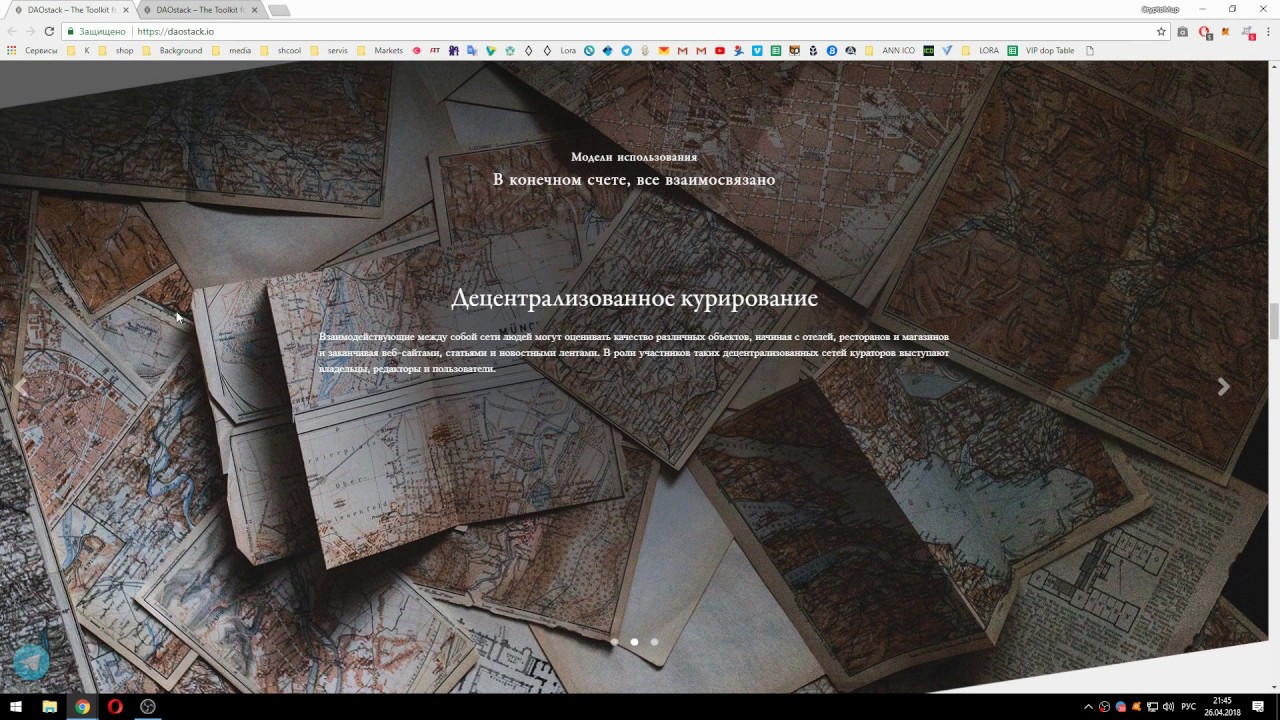The width and height of the screenshot is (1280, 720).
Task: Show hidden system tray icons chevron
Action: 1089,707
